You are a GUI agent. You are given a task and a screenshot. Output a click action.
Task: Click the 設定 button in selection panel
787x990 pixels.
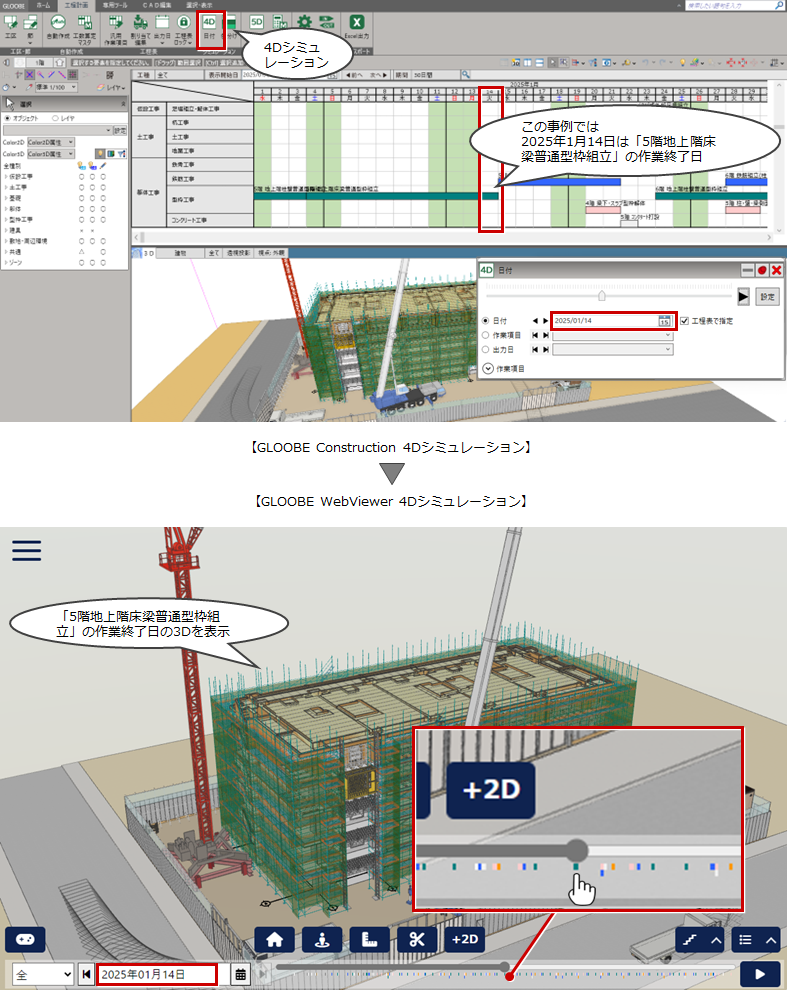tap(120, 130)
